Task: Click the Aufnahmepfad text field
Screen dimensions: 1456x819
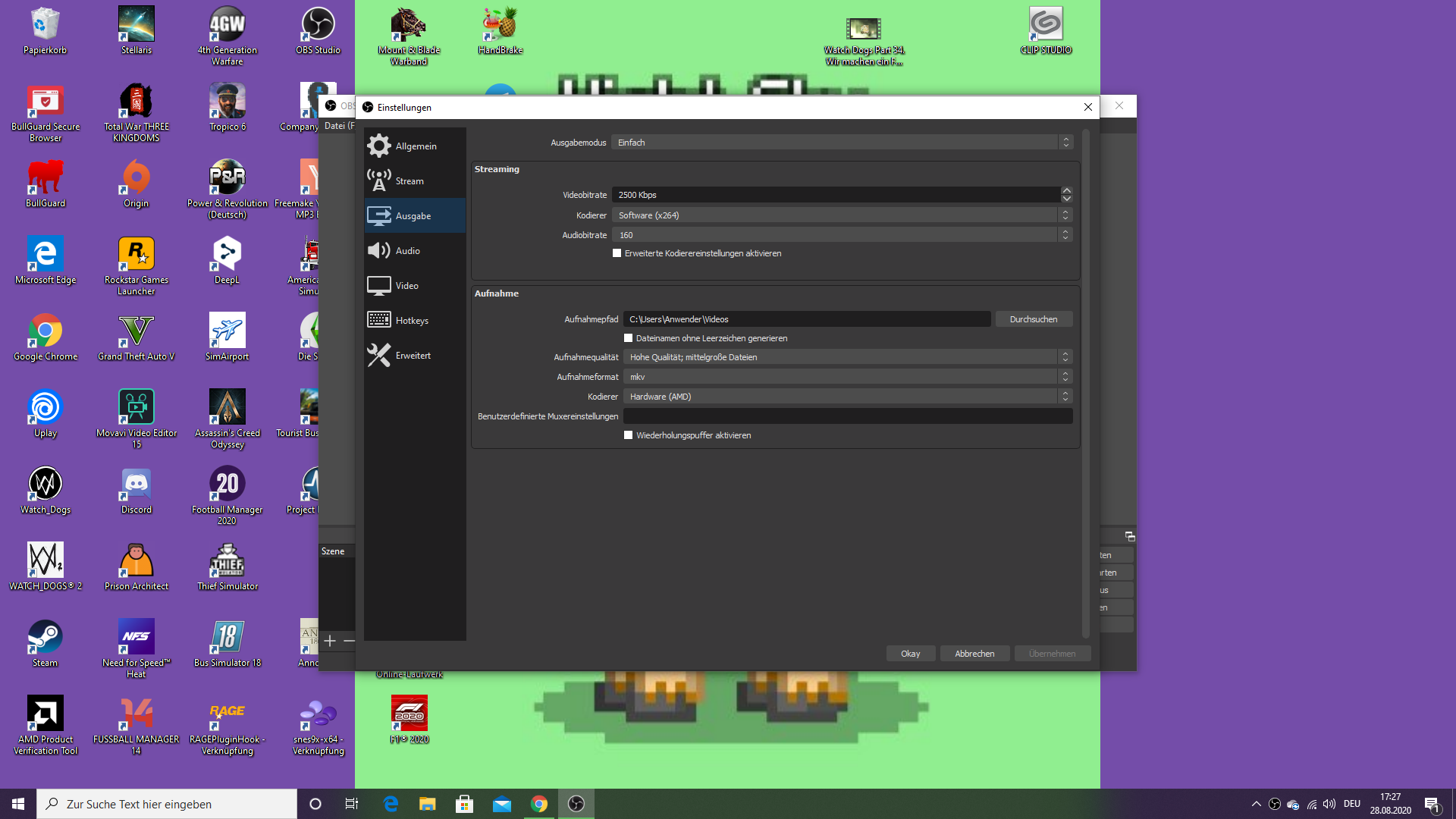Action: pyautogui.click(x=806, y=319)
